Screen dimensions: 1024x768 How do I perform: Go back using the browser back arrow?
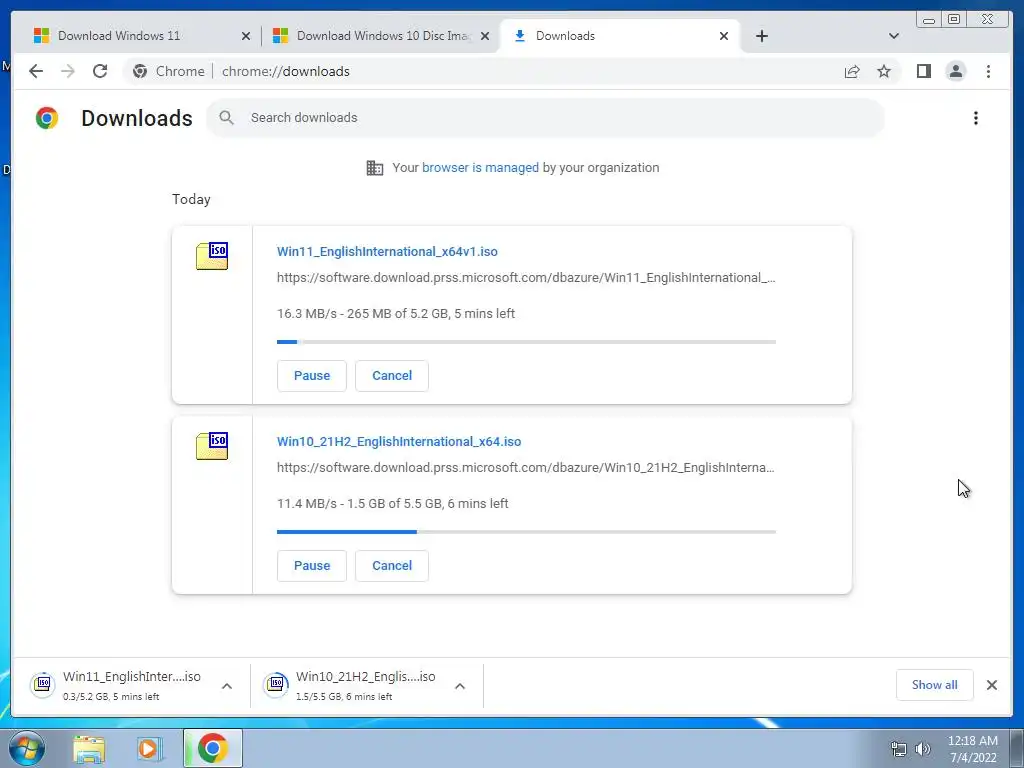coord(36,71)
